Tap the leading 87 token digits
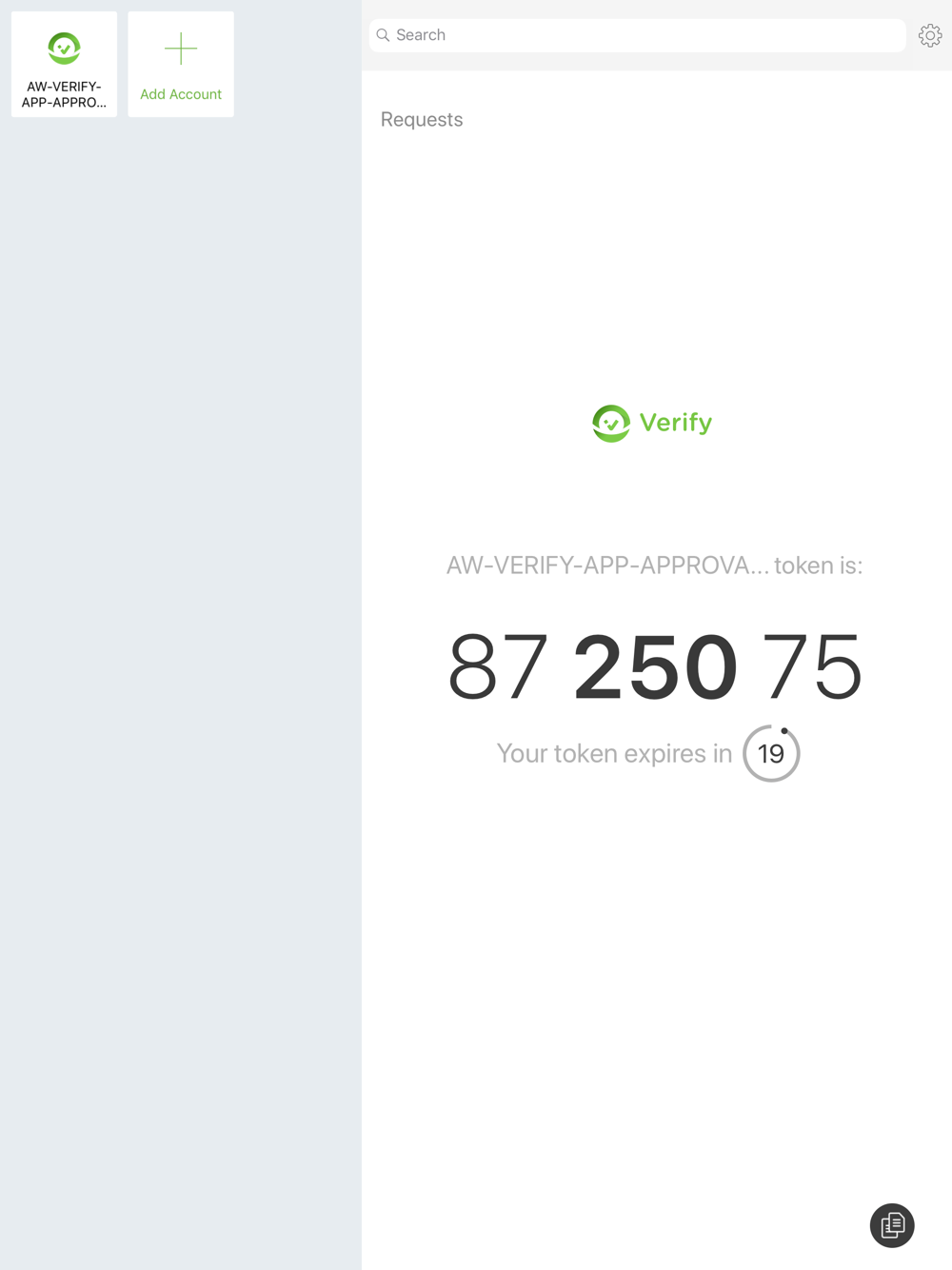 (498, 667)
